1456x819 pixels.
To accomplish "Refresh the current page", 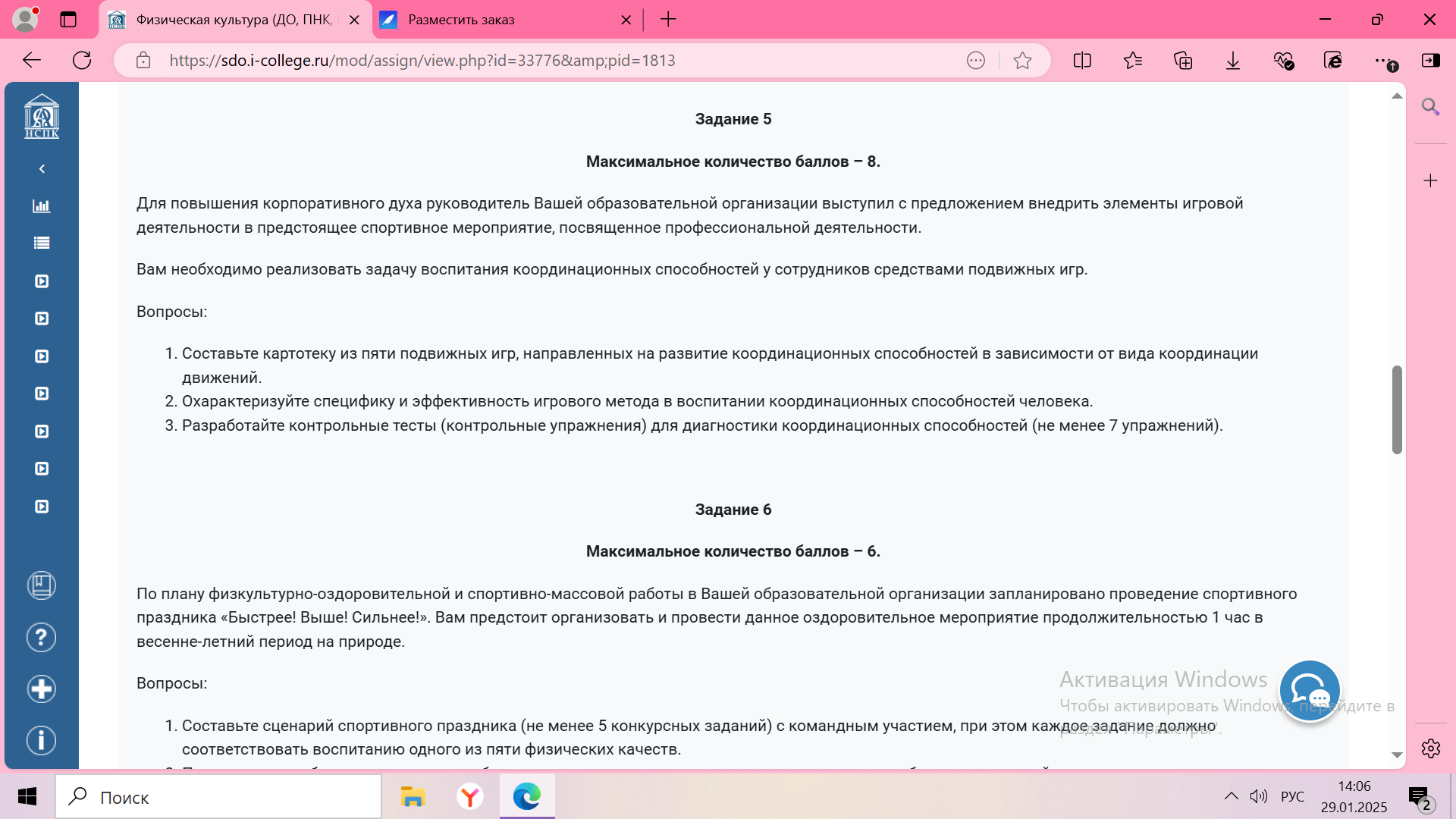I will pos(82,61).
